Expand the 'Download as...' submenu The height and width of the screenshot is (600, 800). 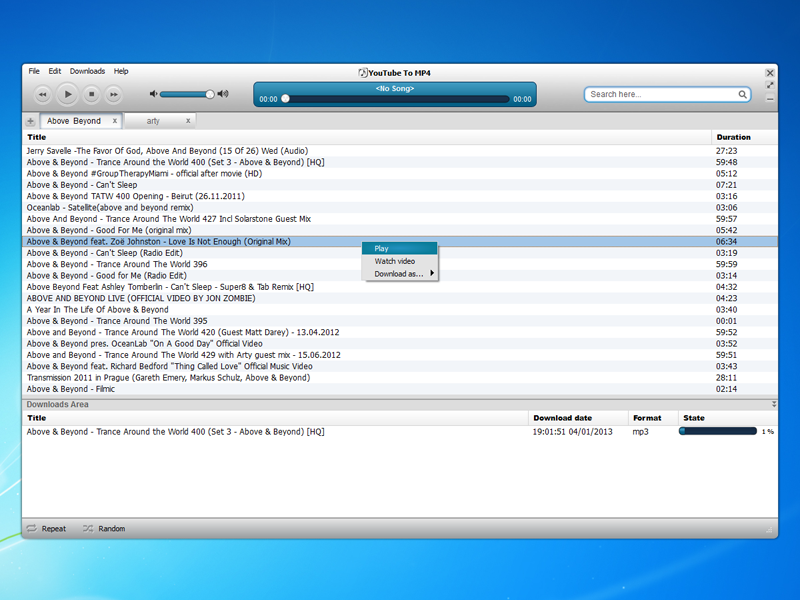coord(399,274)
